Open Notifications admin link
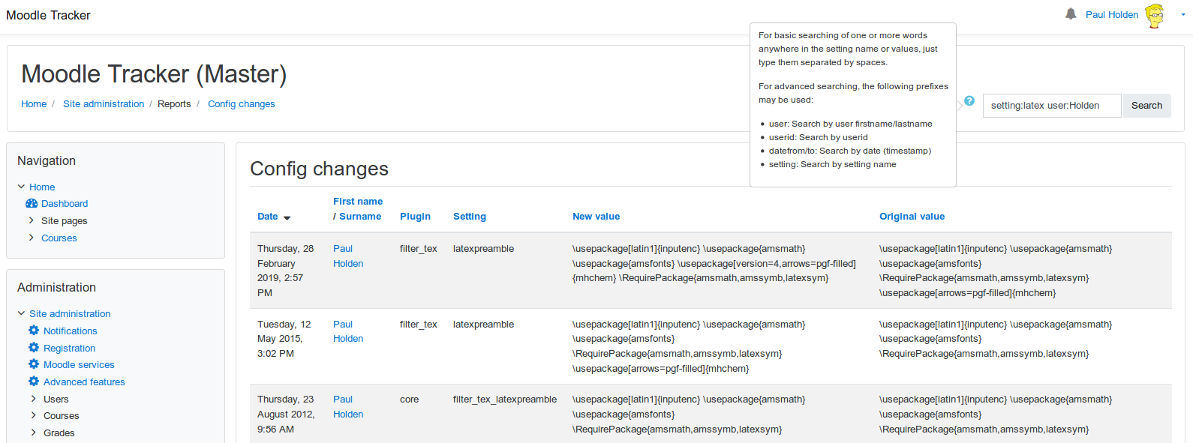This screenshot has height=443, width=1193. [70, 330]
